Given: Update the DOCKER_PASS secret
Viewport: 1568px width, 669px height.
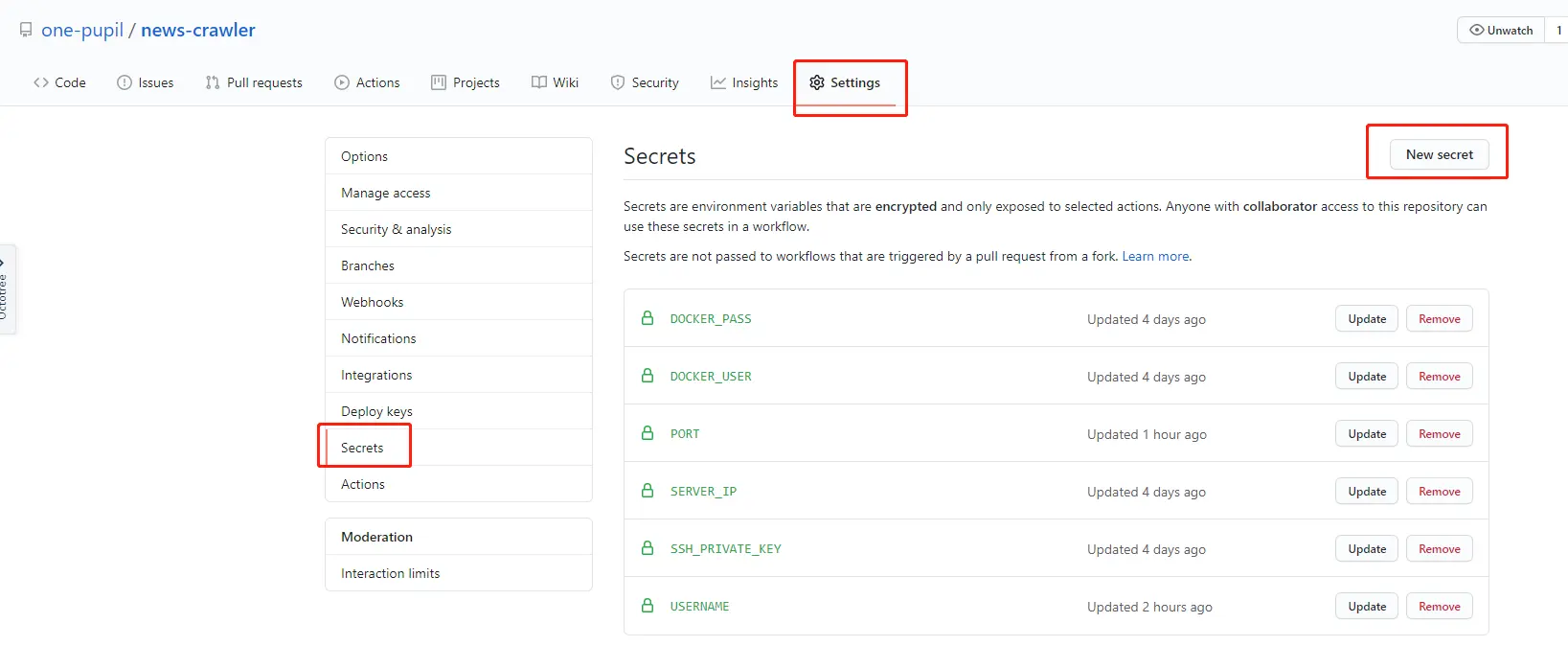Looking at the screenshot, I should (x=1367, y=319).
